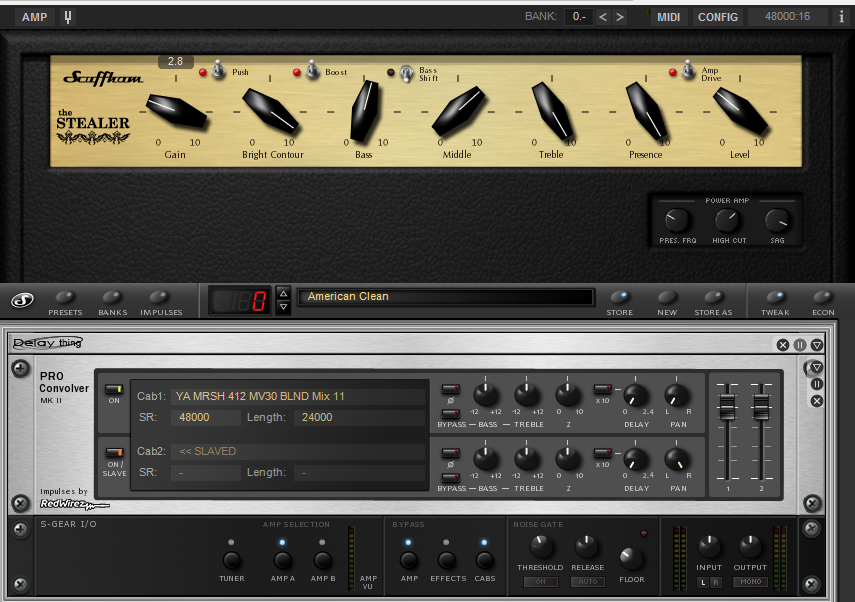Activate the TUNER button
This screenshot has height=602, width=855.
[x=231, y=560]
